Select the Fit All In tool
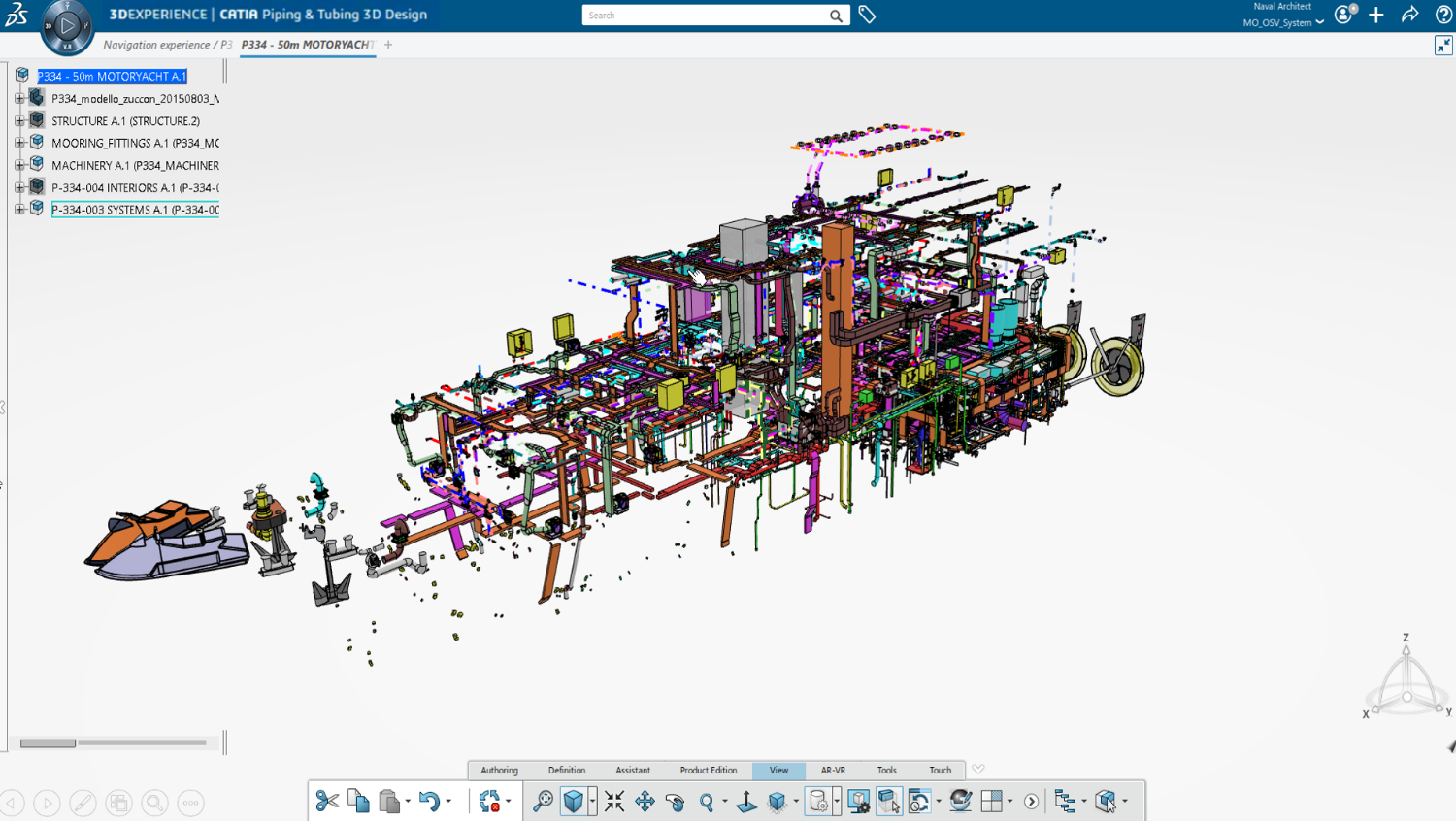1456x822 pixels. tap(615, 800)
